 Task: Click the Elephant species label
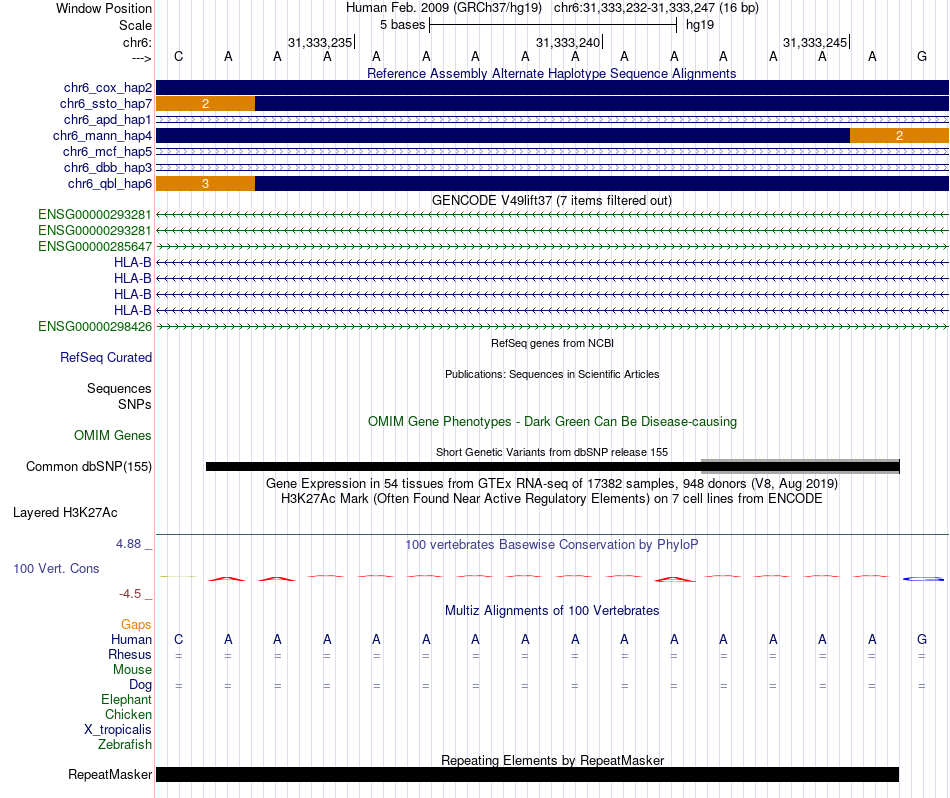click(x=126, y=700)
